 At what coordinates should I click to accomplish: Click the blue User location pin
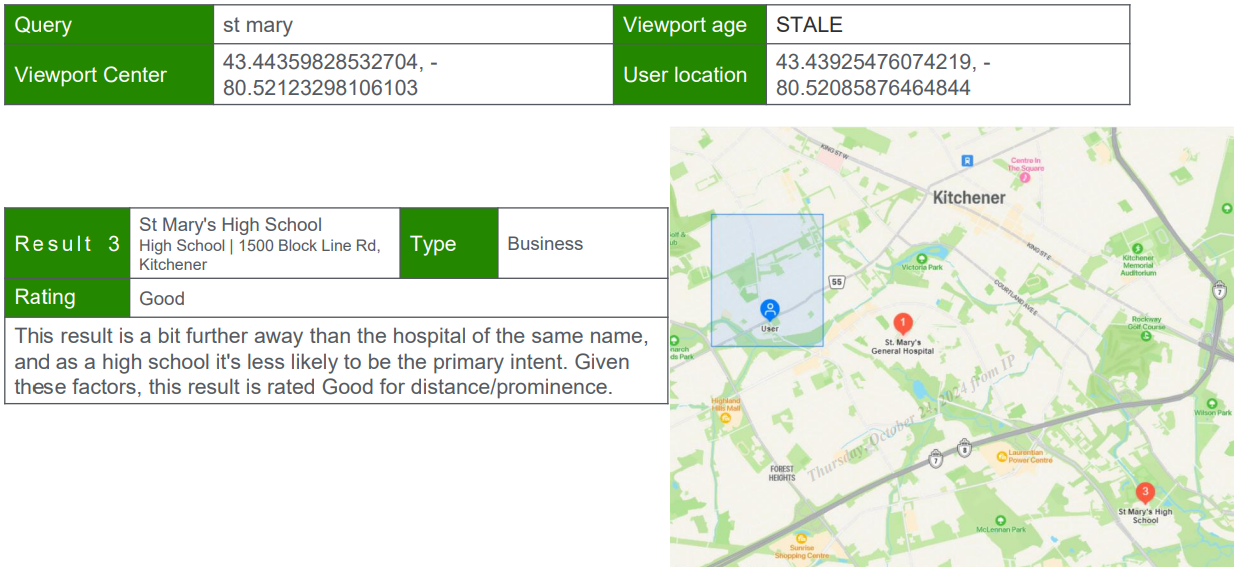point(769,310)
